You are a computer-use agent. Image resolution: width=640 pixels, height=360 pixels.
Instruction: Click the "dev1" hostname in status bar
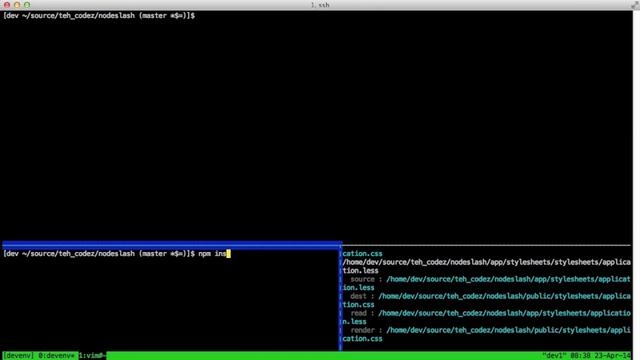tap(554, 356)
